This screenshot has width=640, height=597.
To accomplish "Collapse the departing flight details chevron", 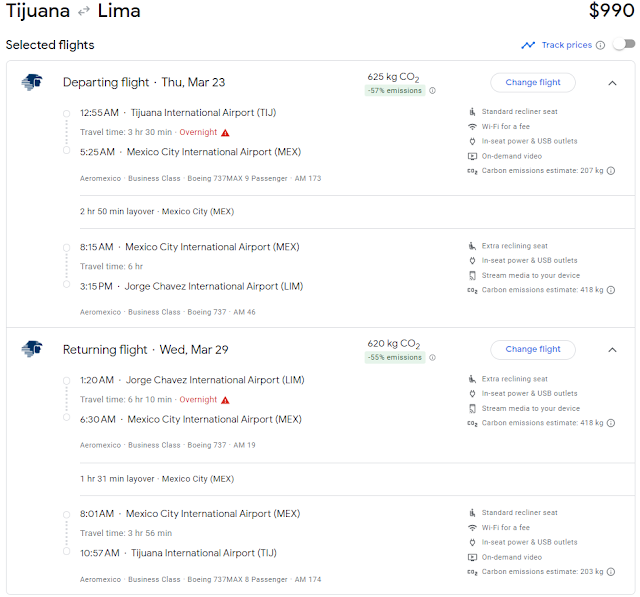I will pyautogui.click(x=612, y=83).
